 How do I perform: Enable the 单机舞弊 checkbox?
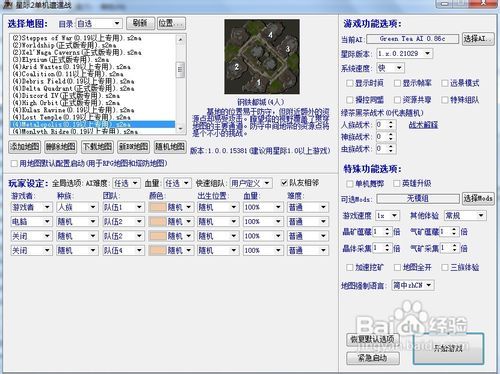pyautogui.click(x=350, y=183)
